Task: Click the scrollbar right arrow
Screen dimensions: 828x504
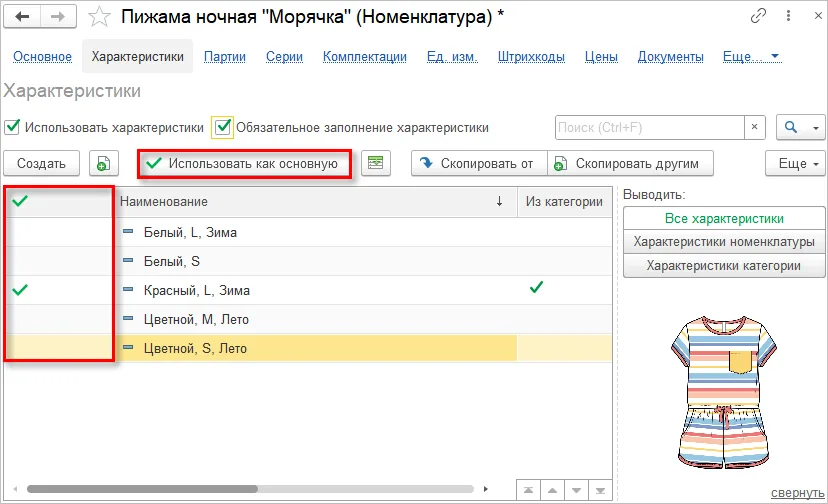Action: click(485, 489)
